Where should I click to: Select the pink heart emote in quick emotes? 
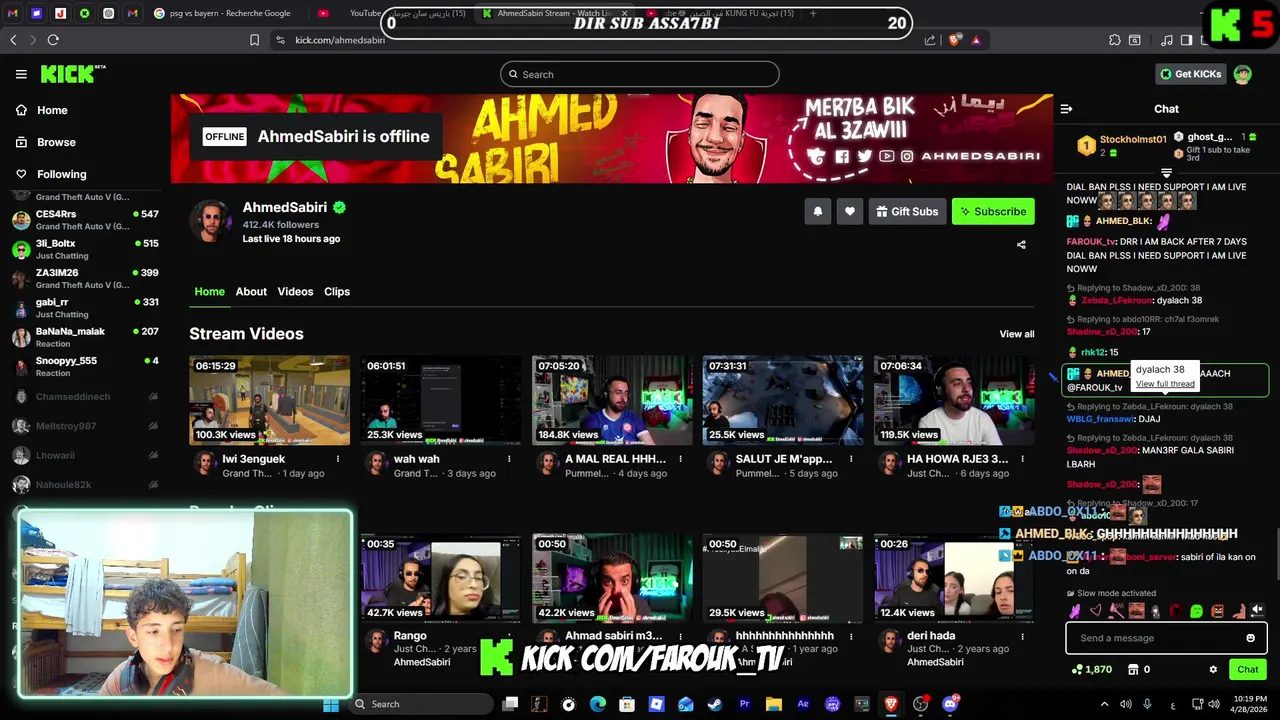pos(1095,611)
